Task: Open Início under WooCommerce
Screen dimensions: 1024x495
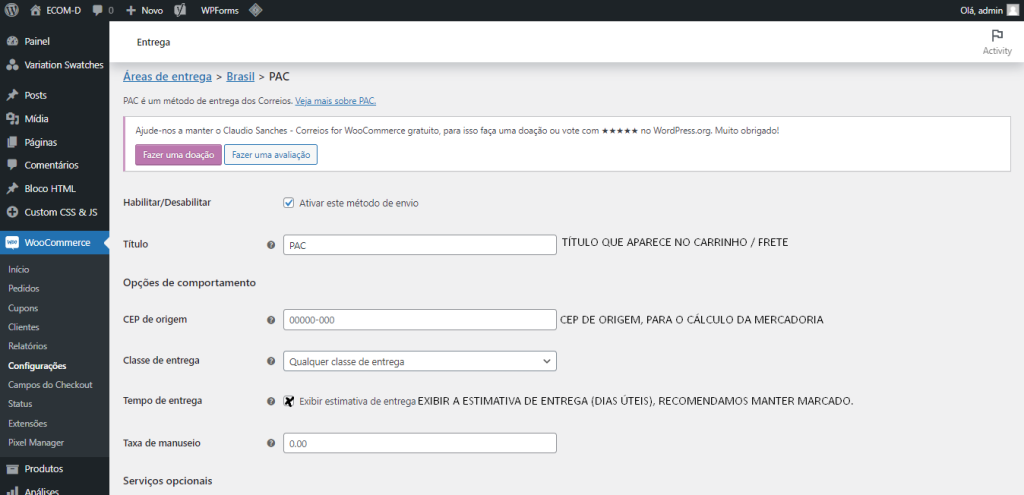Action: 19,269
